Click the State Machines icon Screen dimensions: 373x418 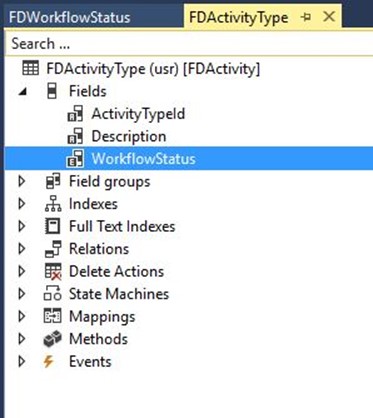(53, 294)
